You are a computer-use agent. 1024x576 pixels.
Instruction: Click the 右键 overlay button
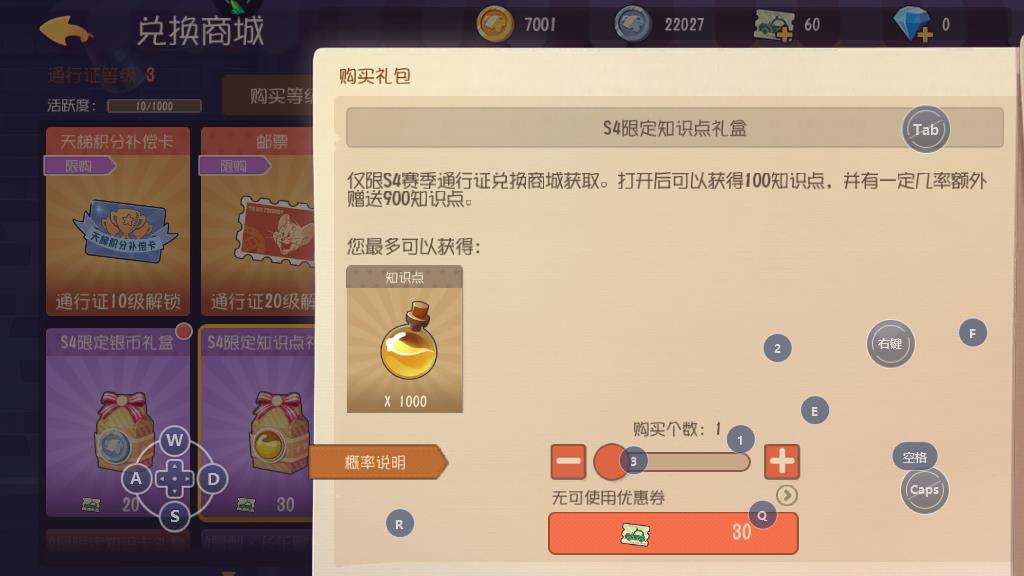[890, 344]
